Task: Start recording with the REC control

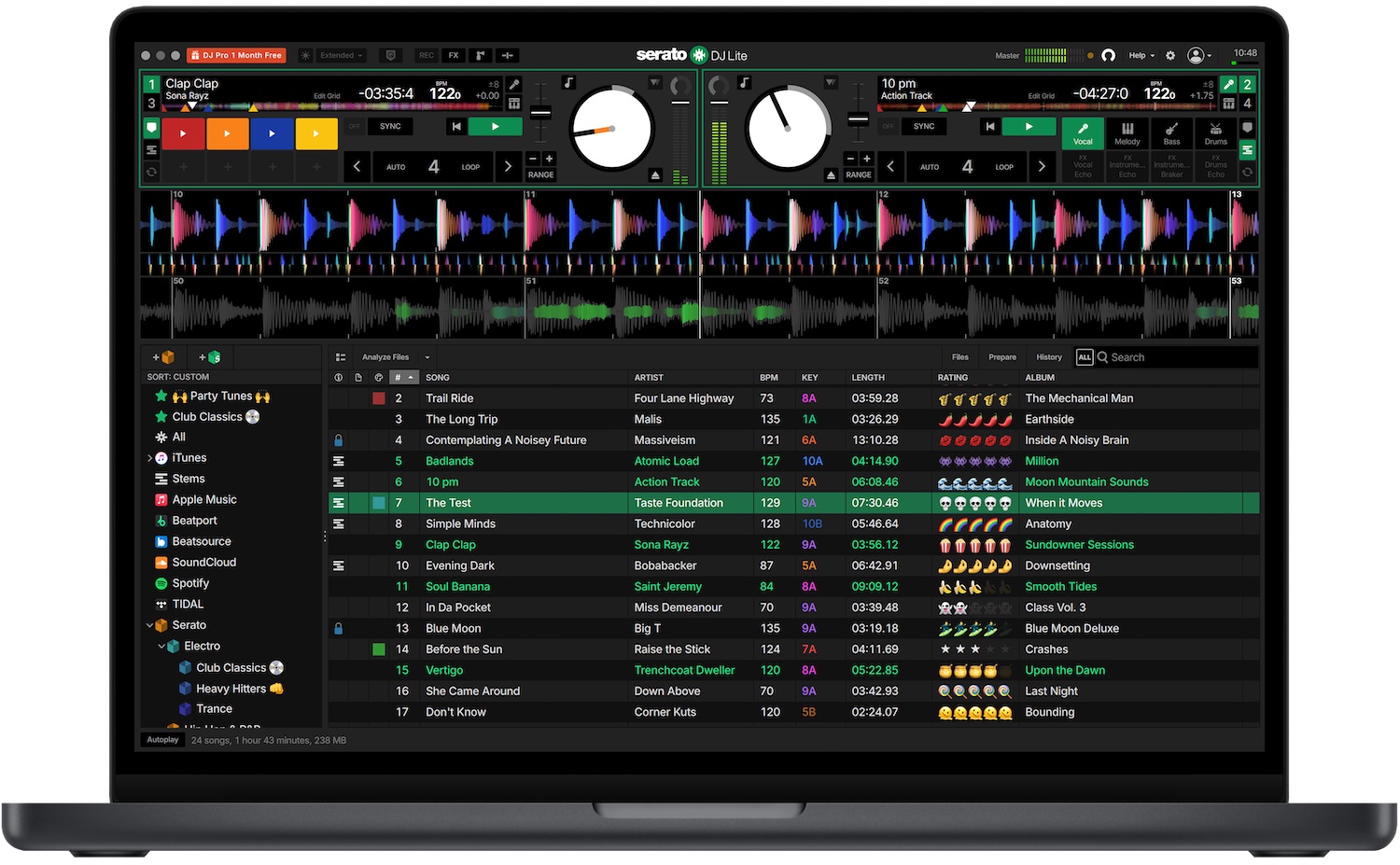Action: [x=427, y=55]
